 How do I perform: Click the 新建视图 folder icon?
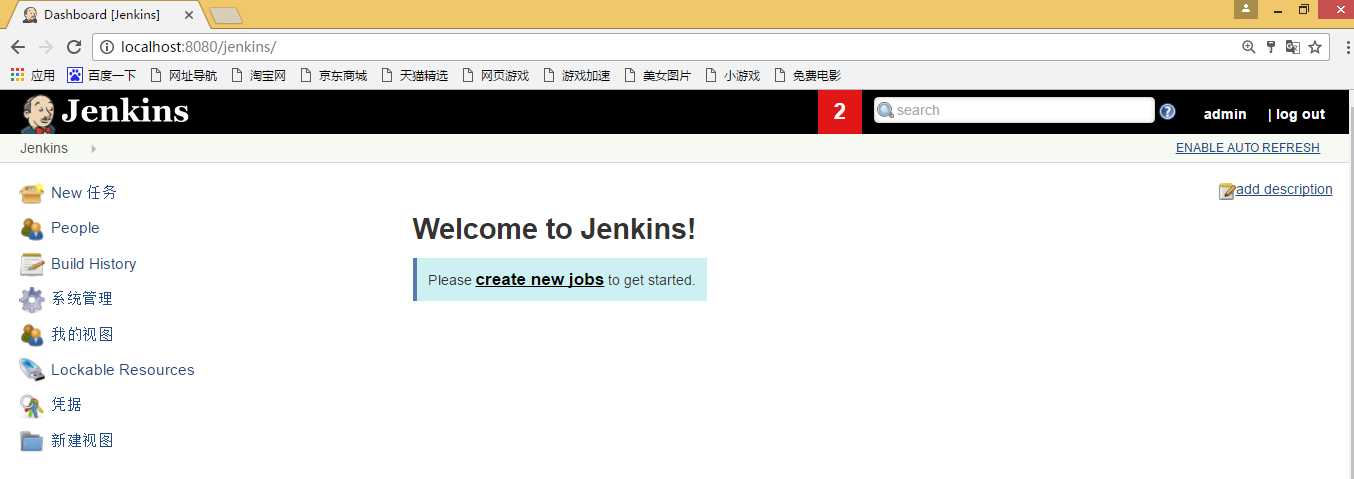coord(32,441)
